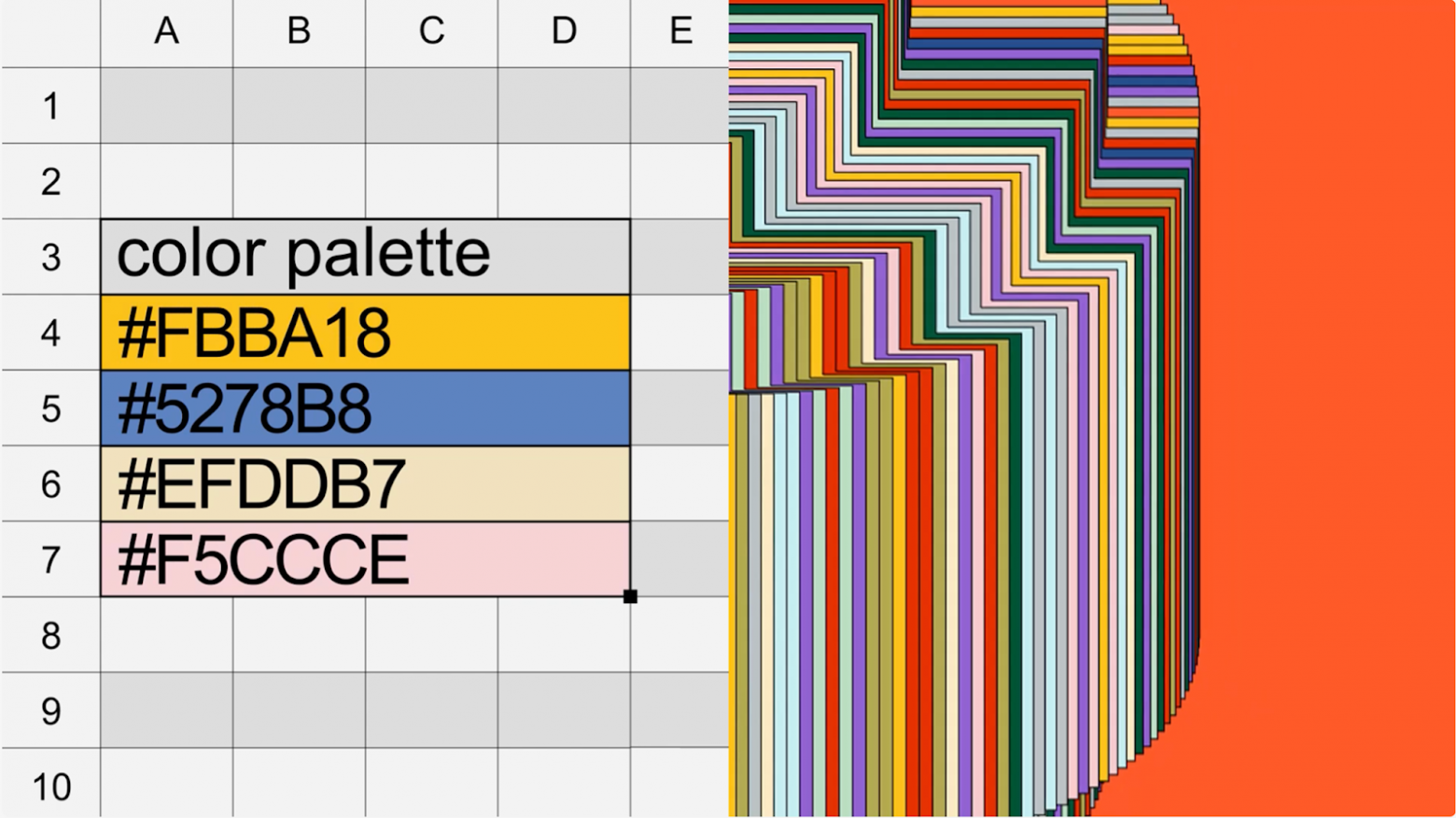1456x818 pixels.
Task: Select the select-all corner above row 1
Action: click(50, 32)
